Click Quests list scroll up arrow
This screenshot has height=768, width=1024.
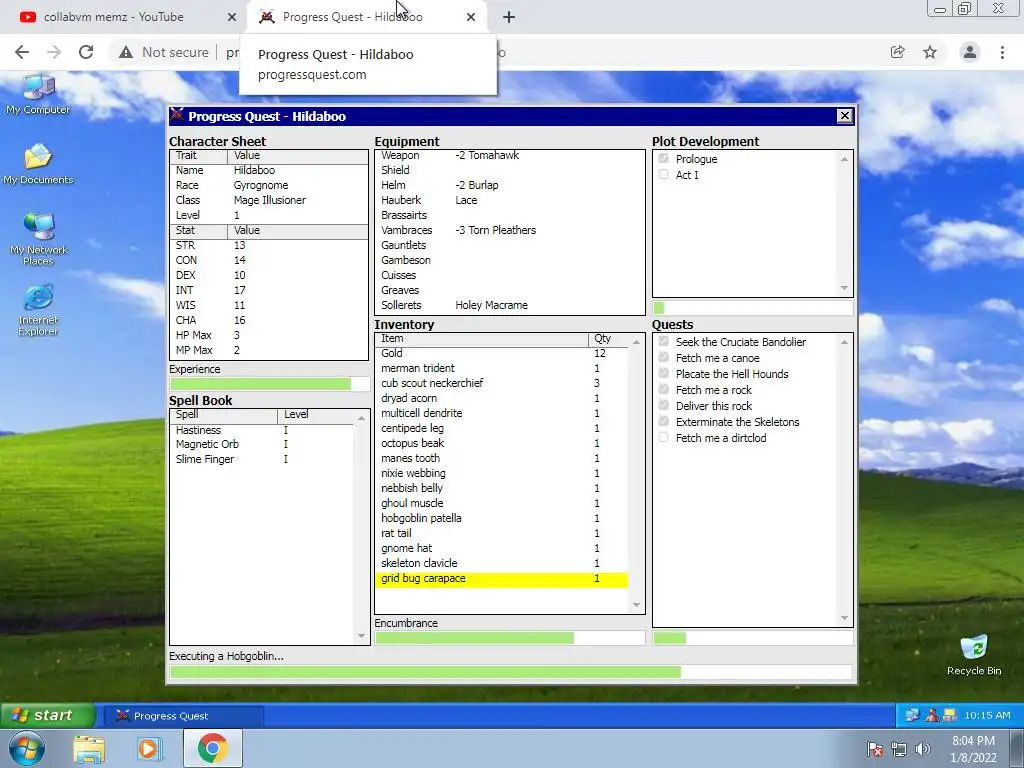point(844,342)
